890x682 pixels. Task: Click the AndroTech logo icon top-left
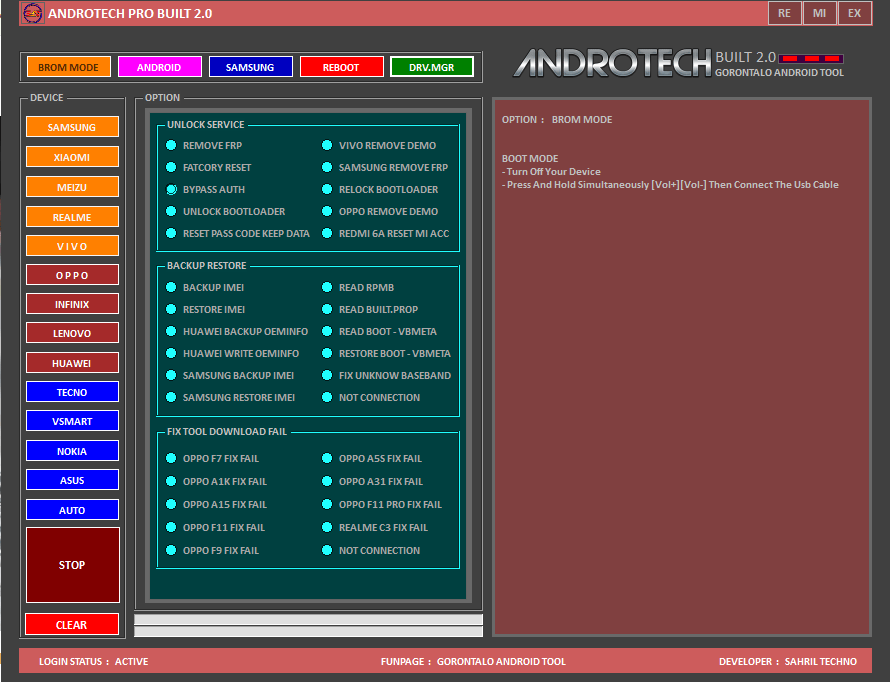pos(32,13)
